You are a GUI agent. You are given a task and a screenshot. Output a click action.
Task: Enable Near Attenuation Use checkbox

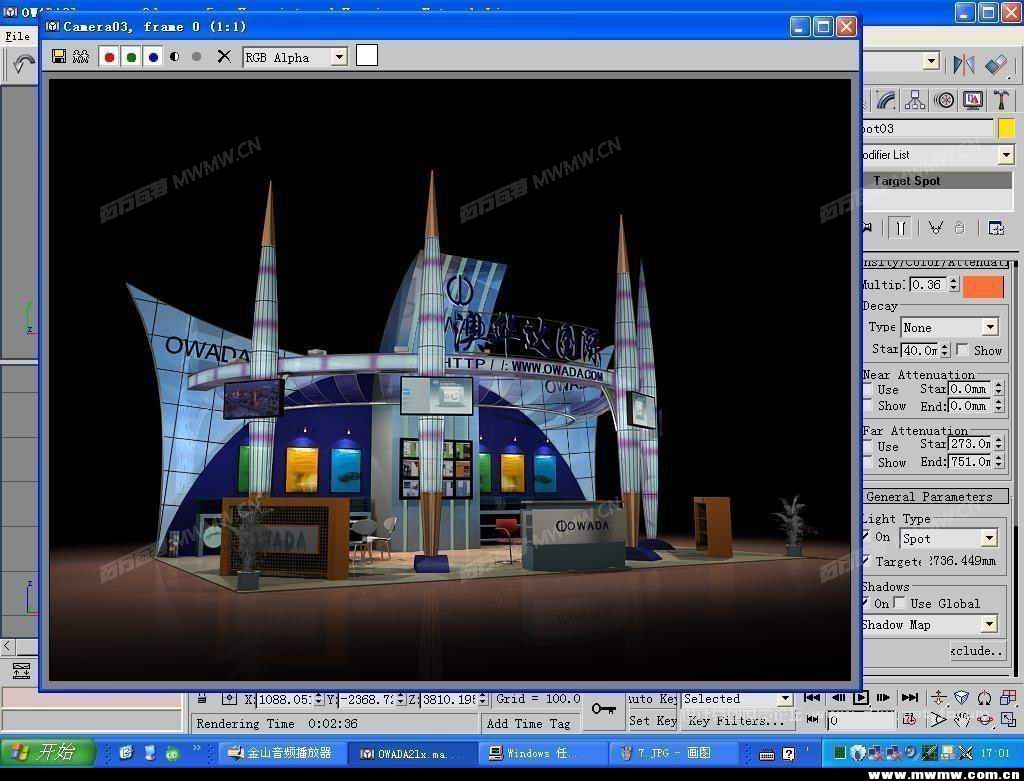coord(867,390)
